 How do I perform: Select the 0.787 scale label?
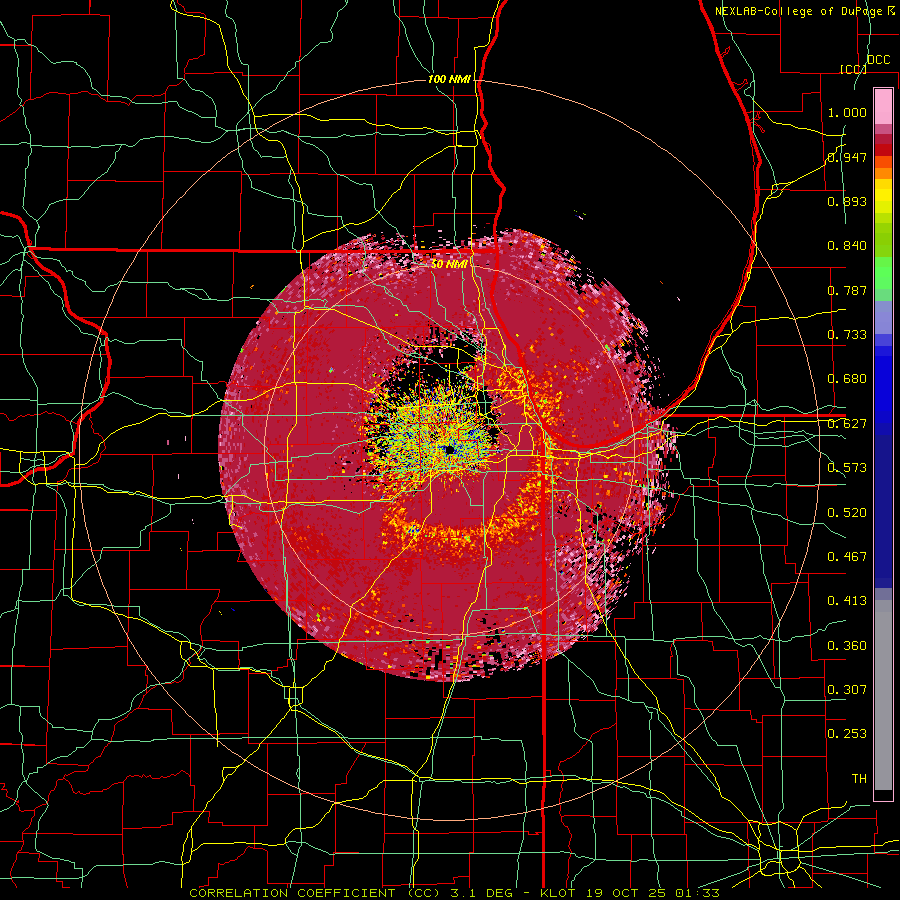(x=847, y=290)
